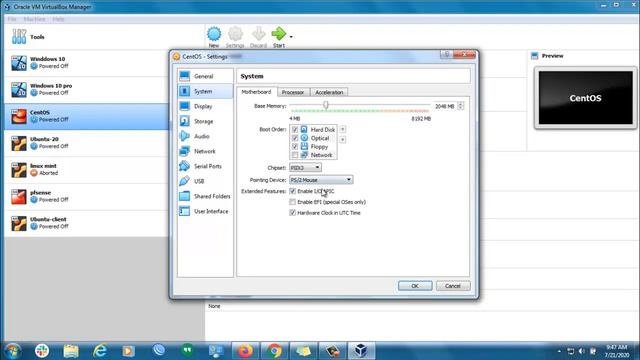Screen dimensions: 640x360
Task: Move boot item down with arrow button
Action: coord(342,140)
